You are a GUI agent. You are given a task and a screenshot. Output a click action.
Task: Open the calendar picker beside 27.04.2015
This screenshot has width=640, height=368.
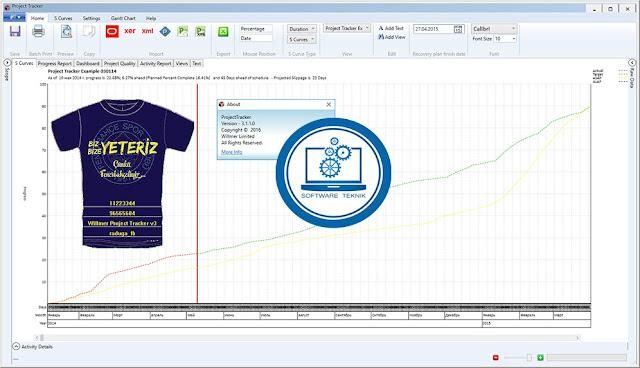(x=458, y=29)
